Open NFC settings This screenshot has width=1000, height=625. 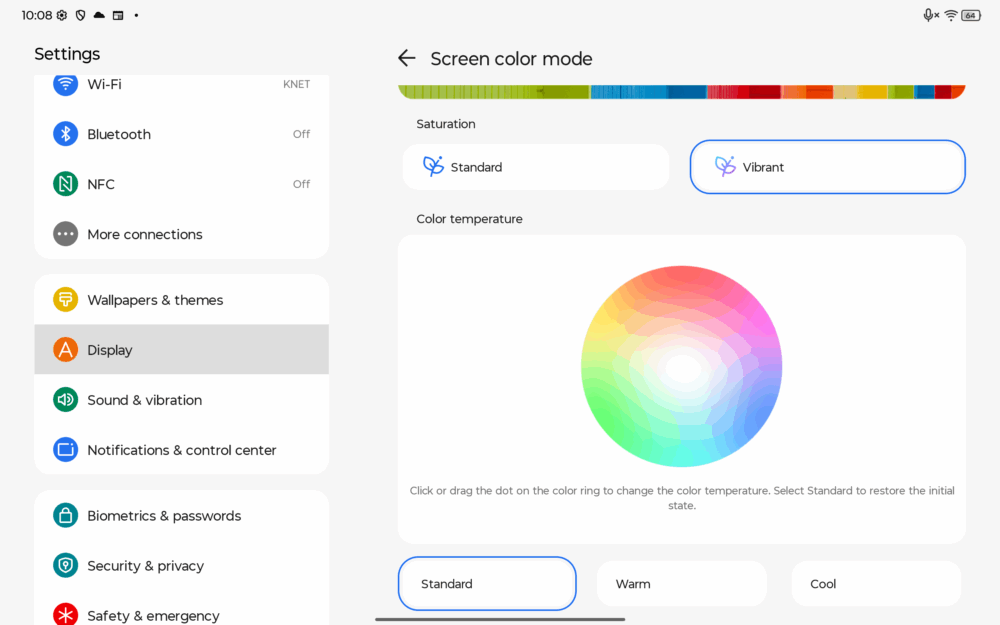point(182,184)
